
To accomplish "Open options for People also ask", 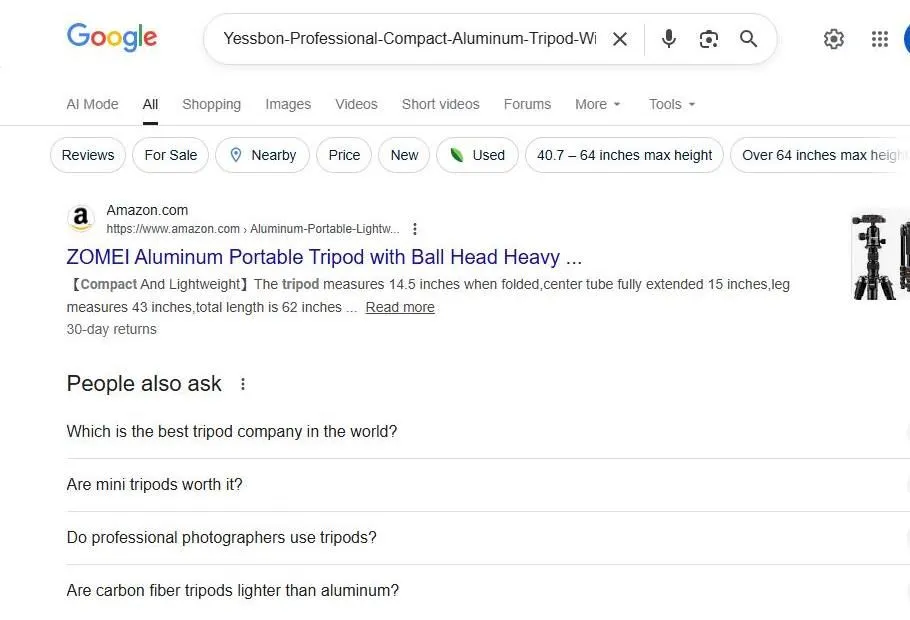I will click(x=242, y=384).
